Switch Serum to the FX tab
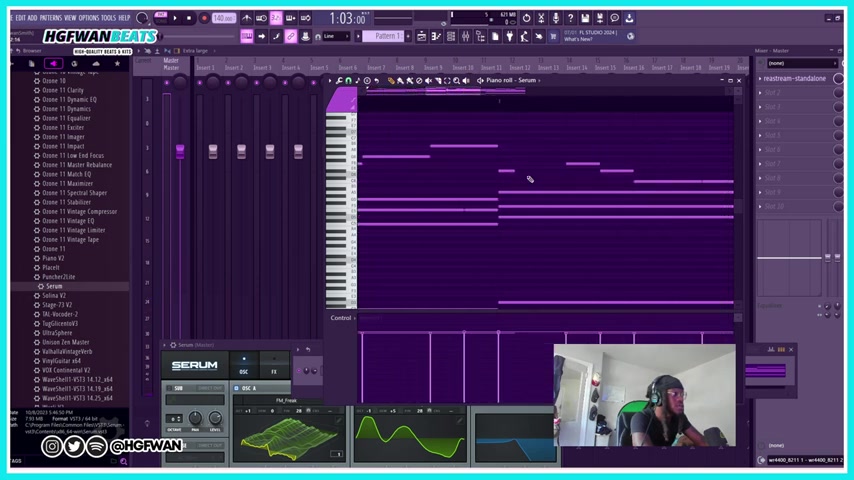The height and width of the screenshot is (480, 854). pyautogui.click(x=274, y=365)
